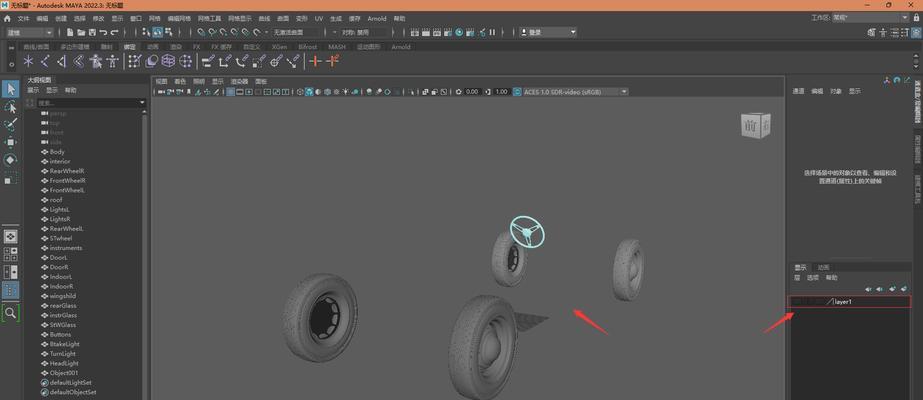Click the pause viewport IPR icon

click(x=492, y=32)
